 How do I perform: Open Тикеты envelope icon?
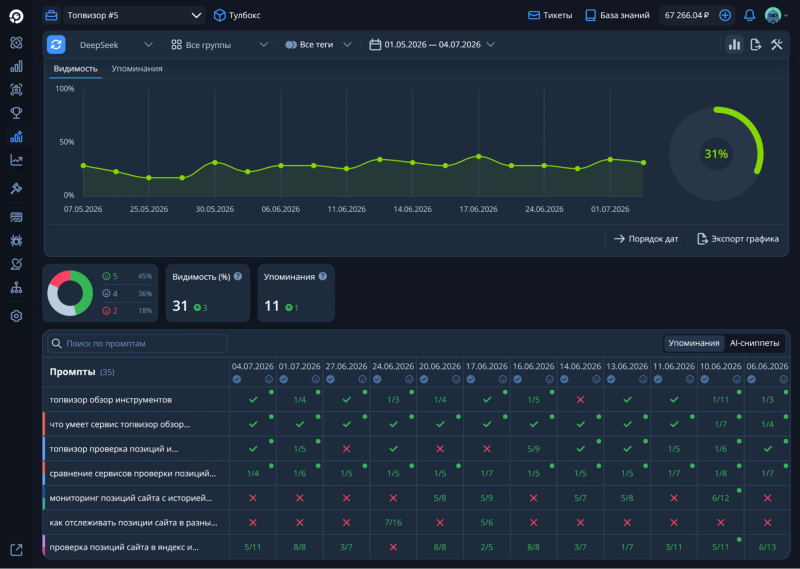(534, 15)
